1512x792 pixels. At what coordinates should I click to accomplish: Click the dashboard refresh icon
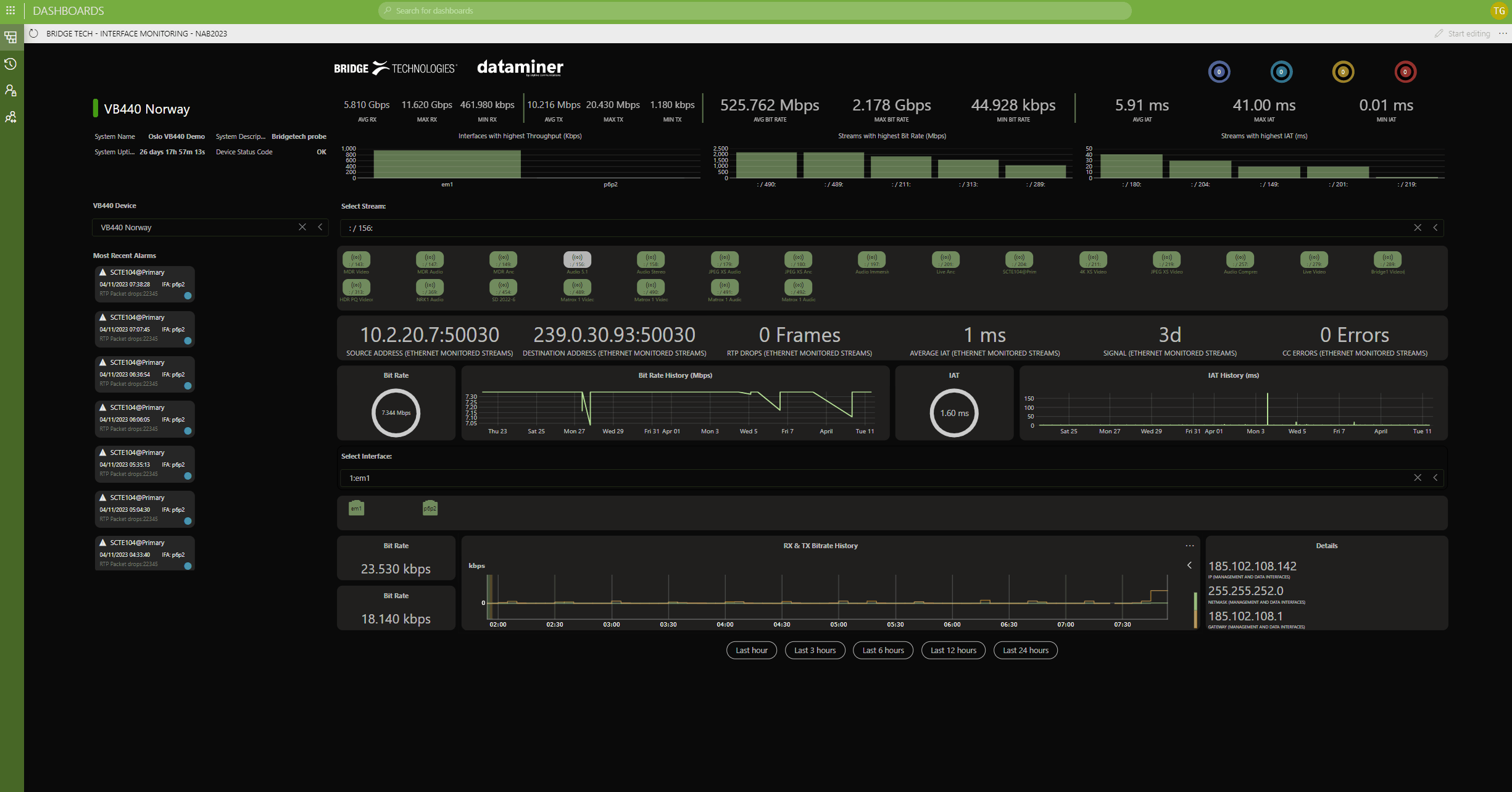[x=34, y=33]
